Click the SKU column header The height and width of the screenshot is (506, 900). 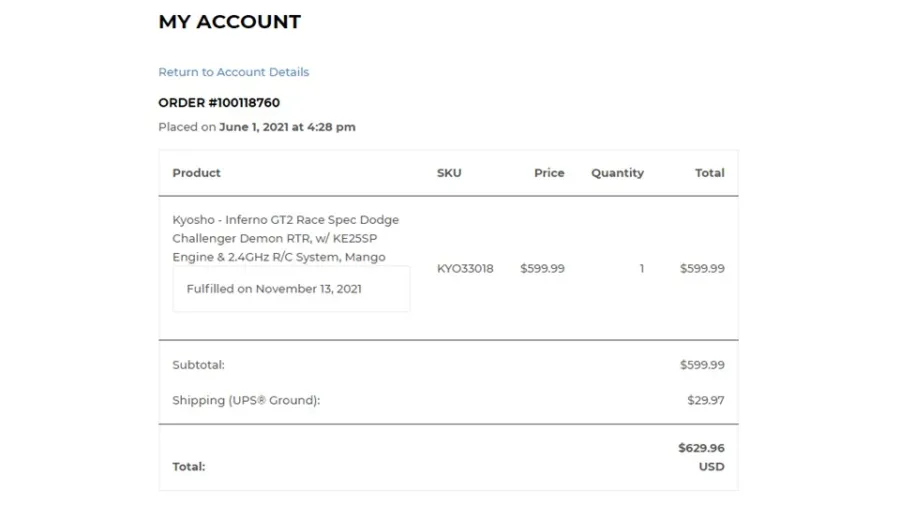pyautogui.click(x=449, y=173)
